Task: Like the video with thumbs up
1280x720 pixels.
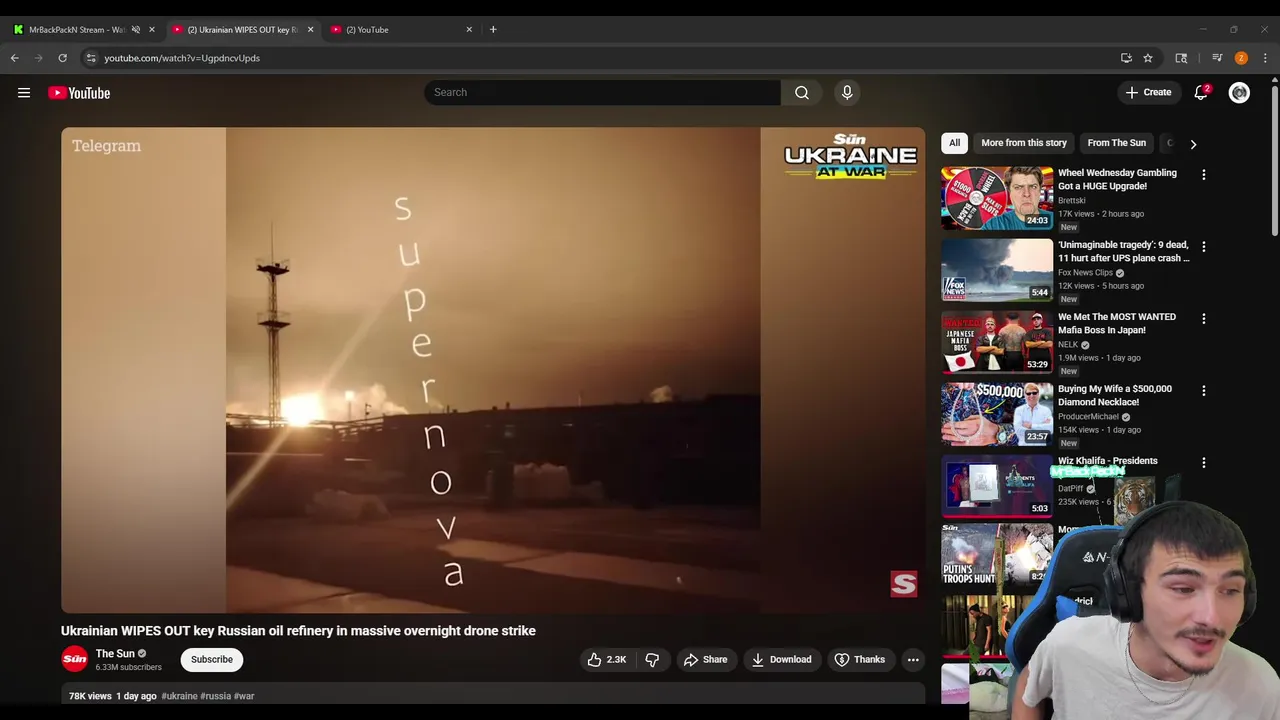Action: click(607, 659)
